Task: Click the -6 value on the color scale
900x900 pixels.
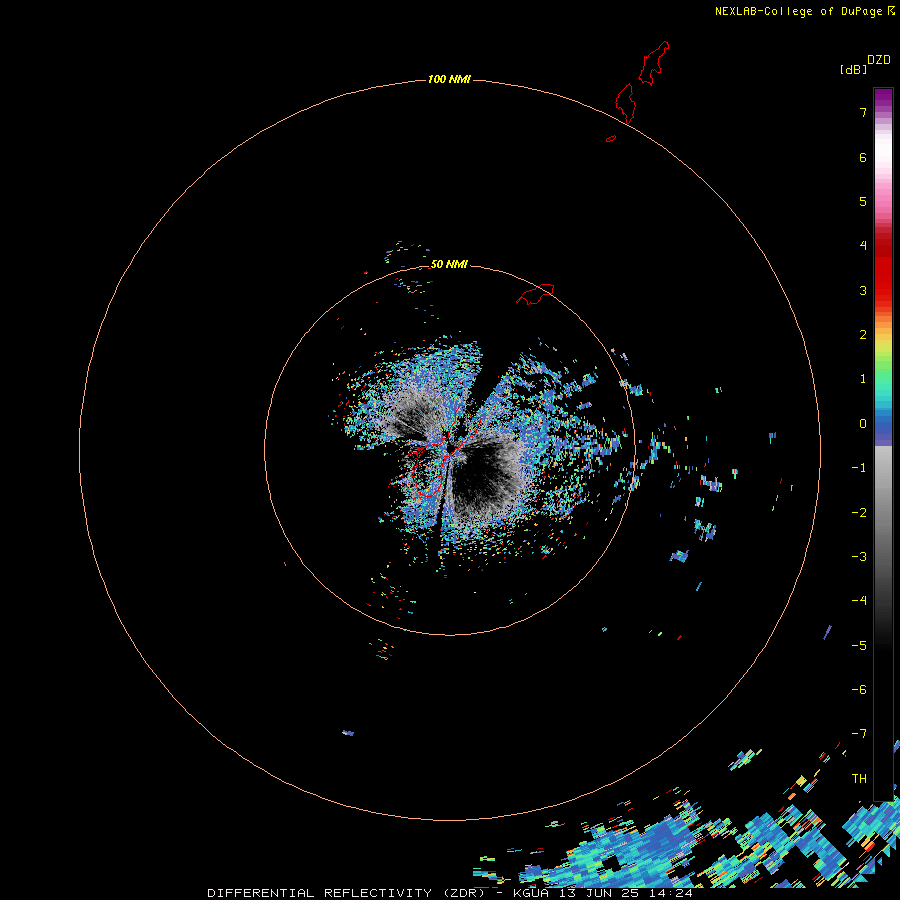Action: (859, 690)
